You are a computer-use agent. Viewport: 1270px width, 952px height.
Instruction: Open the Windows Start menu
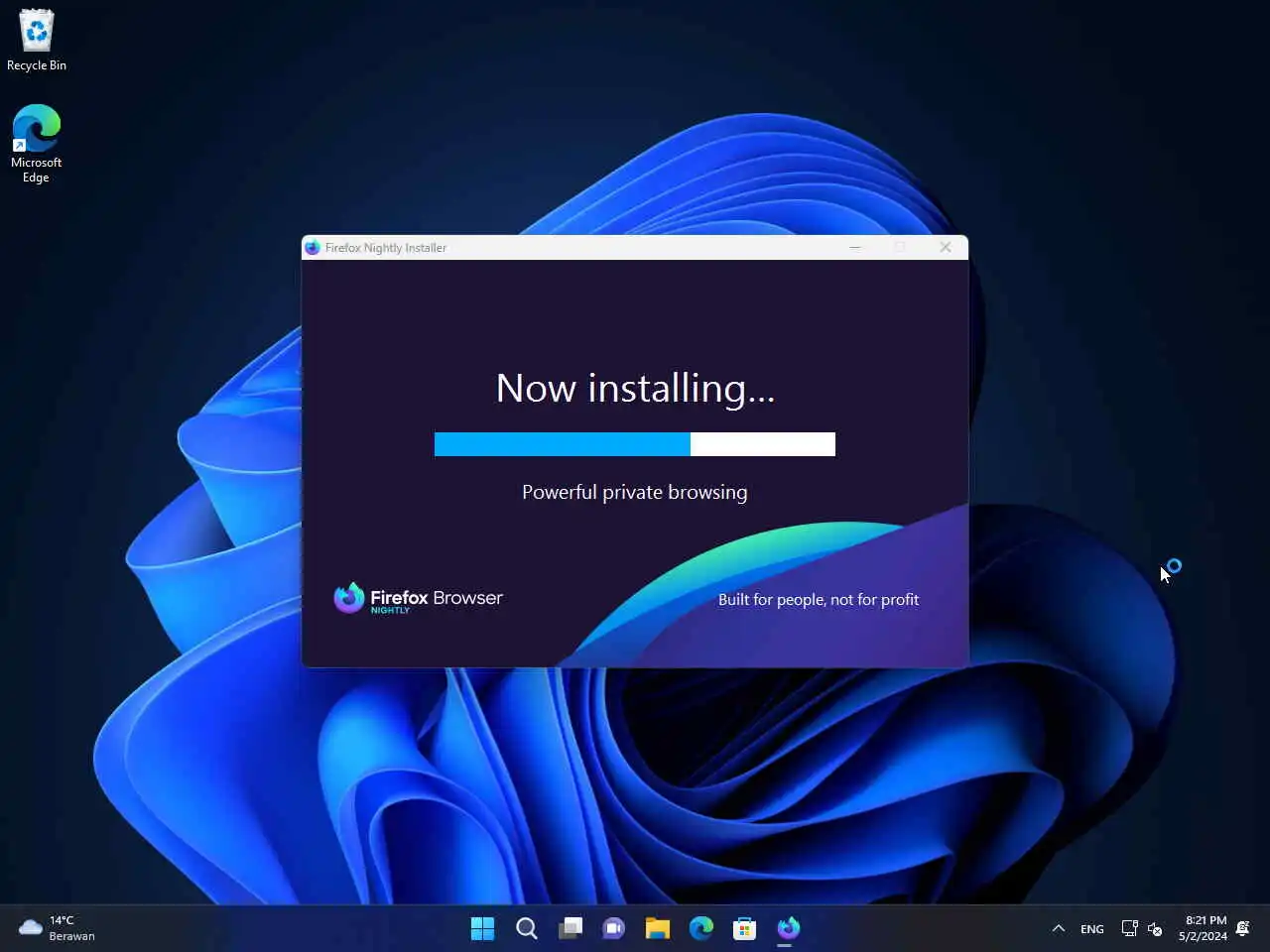coord(482,928)
